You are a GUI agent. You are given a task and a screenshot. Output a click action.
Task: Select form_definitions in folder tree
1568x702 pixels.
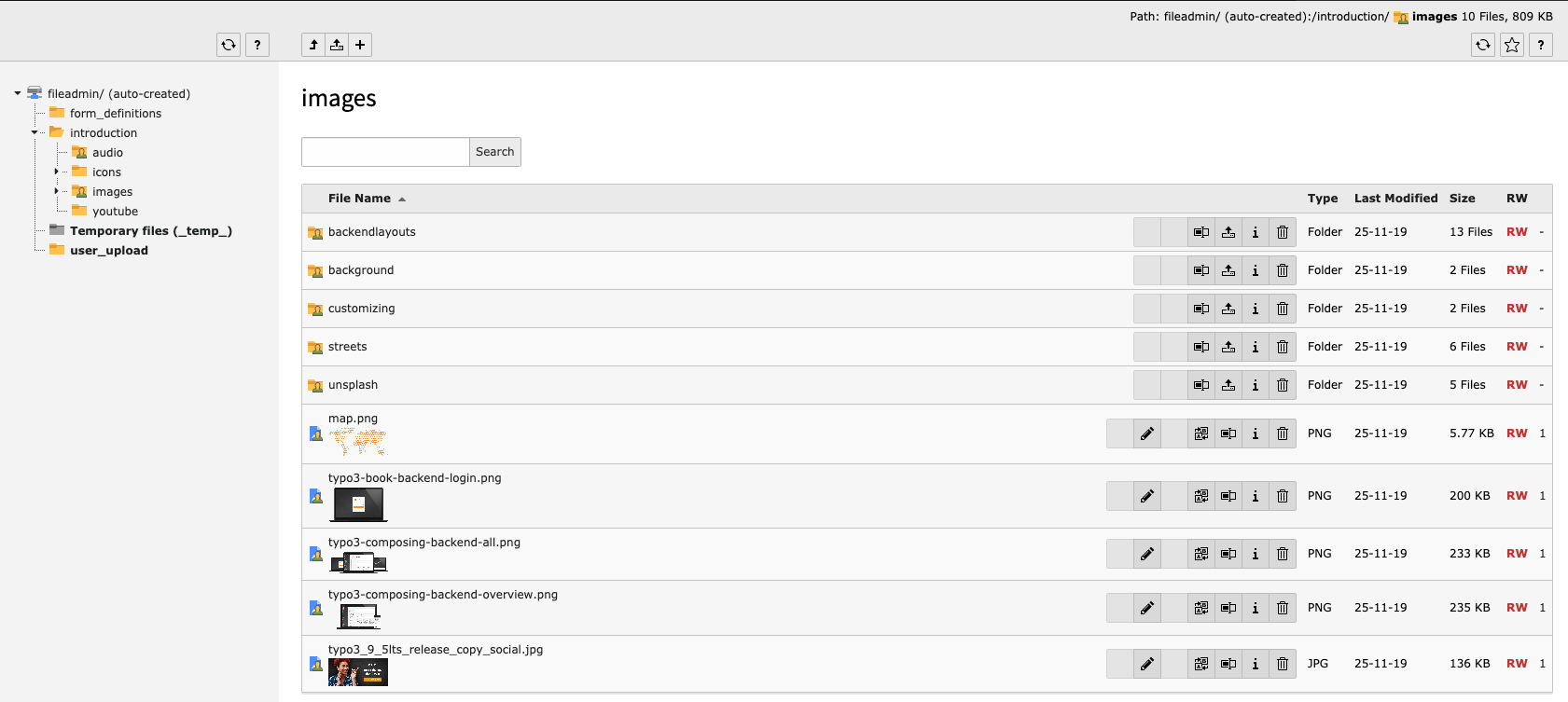point(116,113)
